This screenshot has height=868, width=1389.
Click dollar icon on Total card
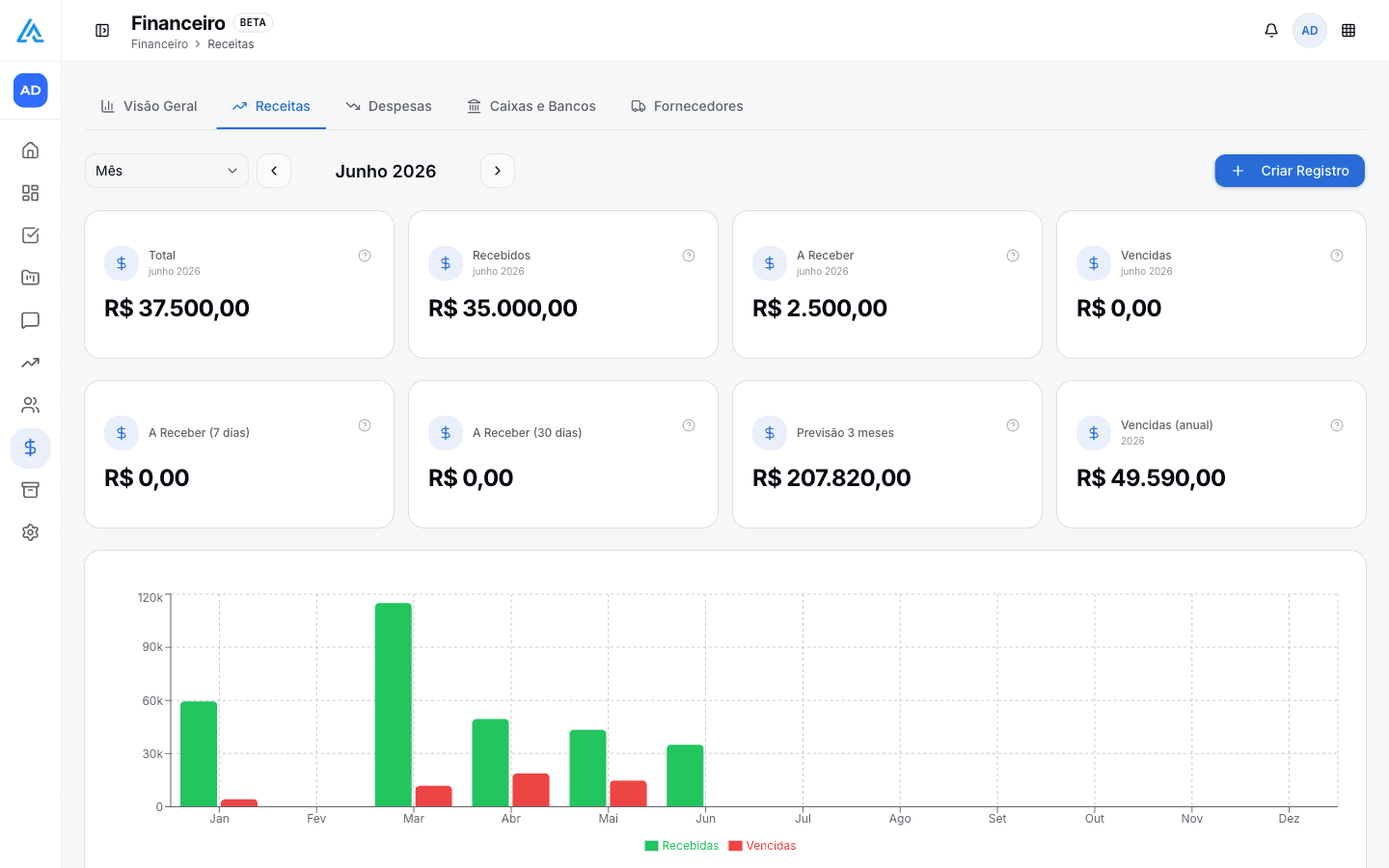point(122,263)
